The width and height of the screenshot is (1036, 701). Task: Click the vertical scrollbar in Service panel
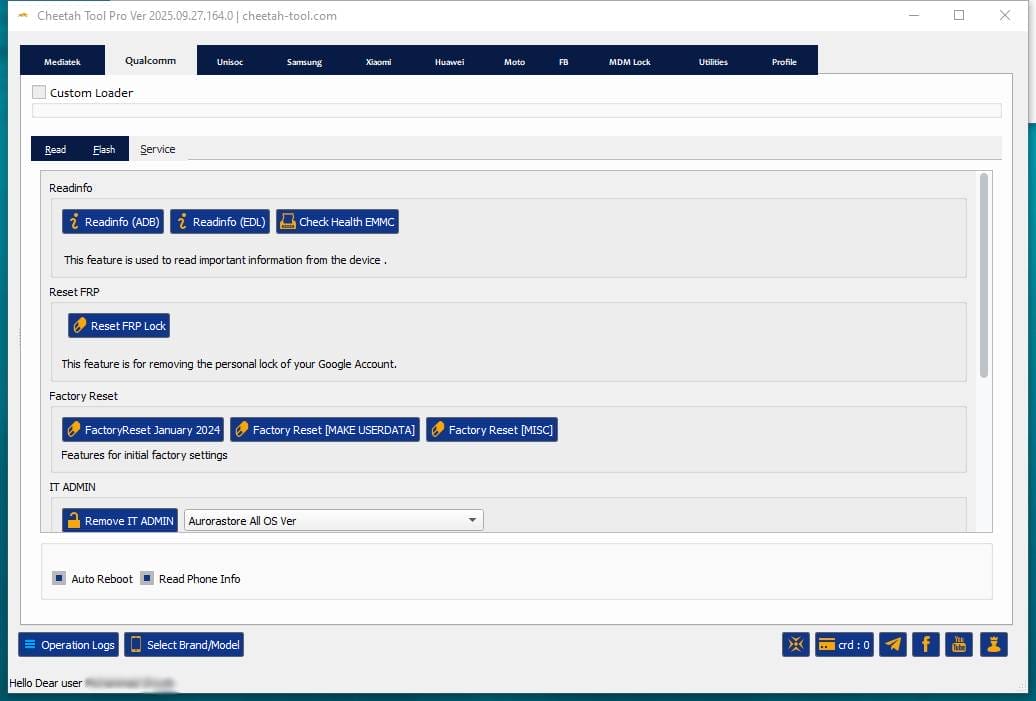tap(984, 275)
